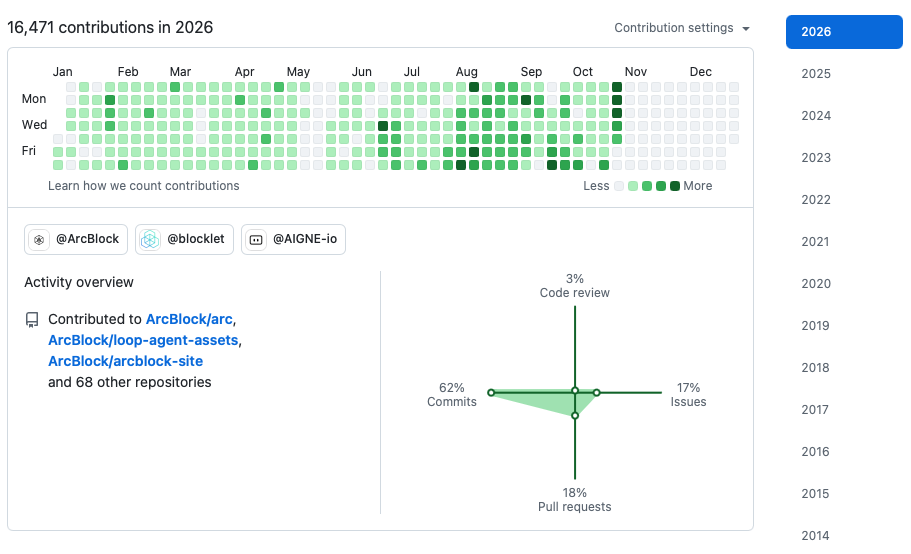The height and width of the screenshot is (554, 911).
Task: Click 'and 68 other repositories' text
Action: [130, 382]
